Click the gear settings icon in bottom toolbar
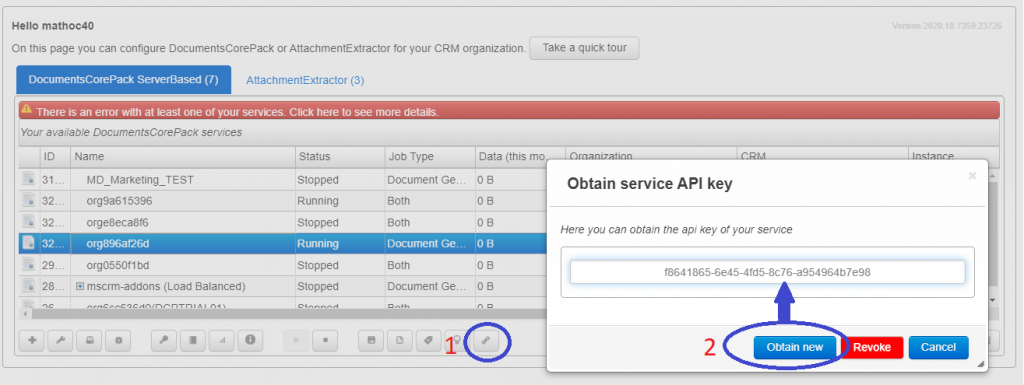 tap(118, 340)
